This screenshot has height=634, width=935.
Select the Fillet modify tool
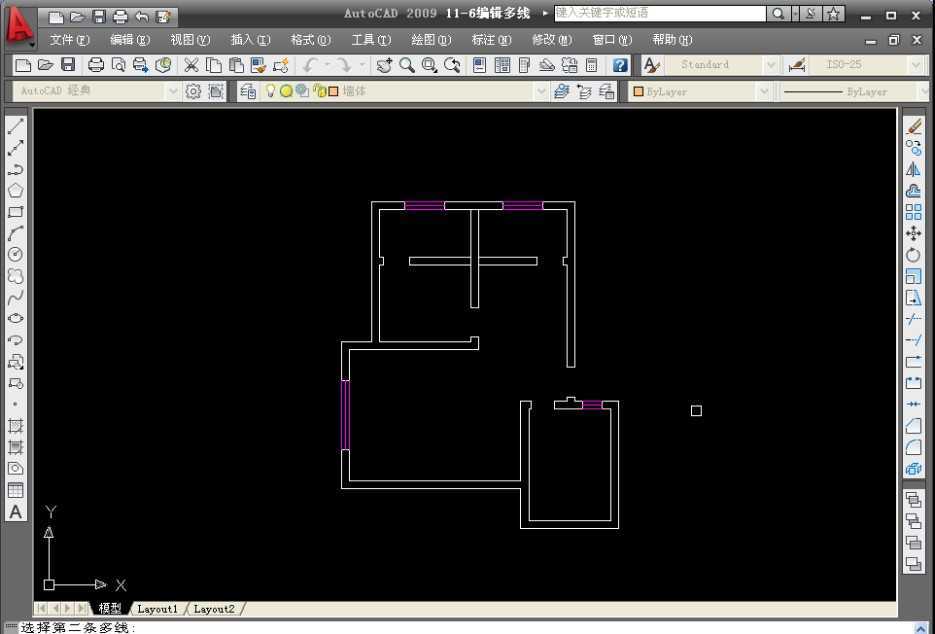click(x=914, y=447)
